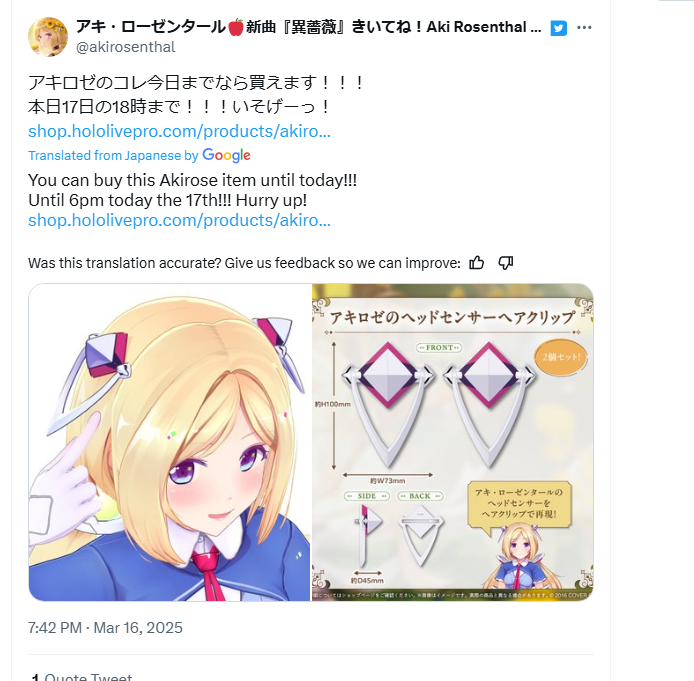Open the @akirosenthal handle
This screenshot has height=681, width=694.
(x=126, y=47)
